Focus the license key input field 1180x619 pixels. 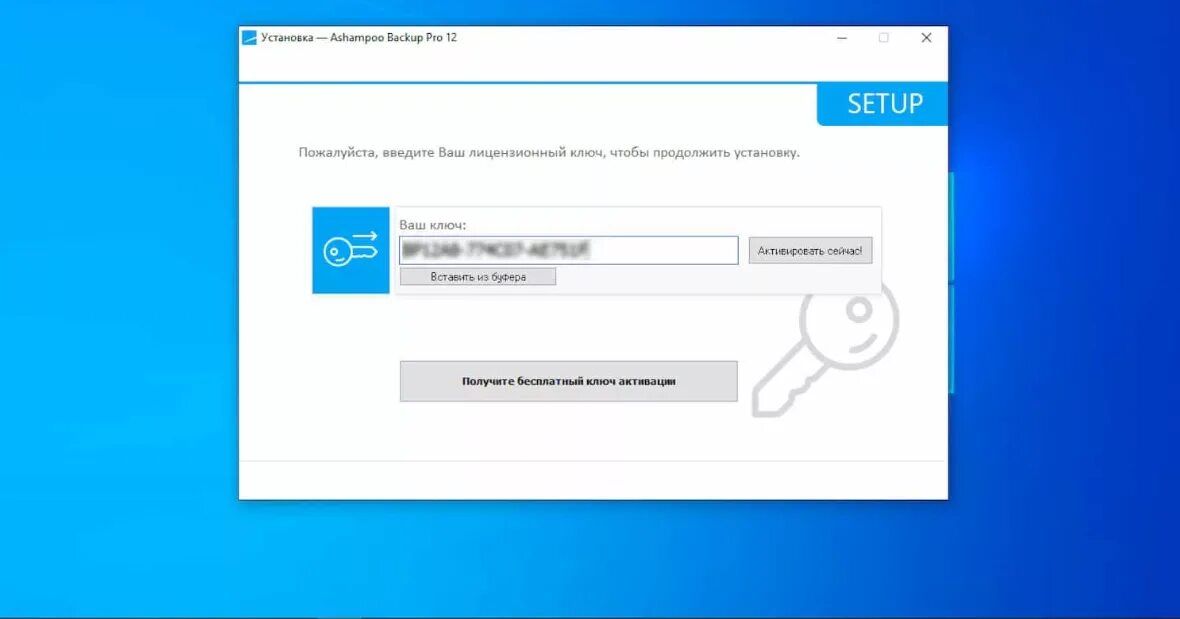[x=568, y=250]
